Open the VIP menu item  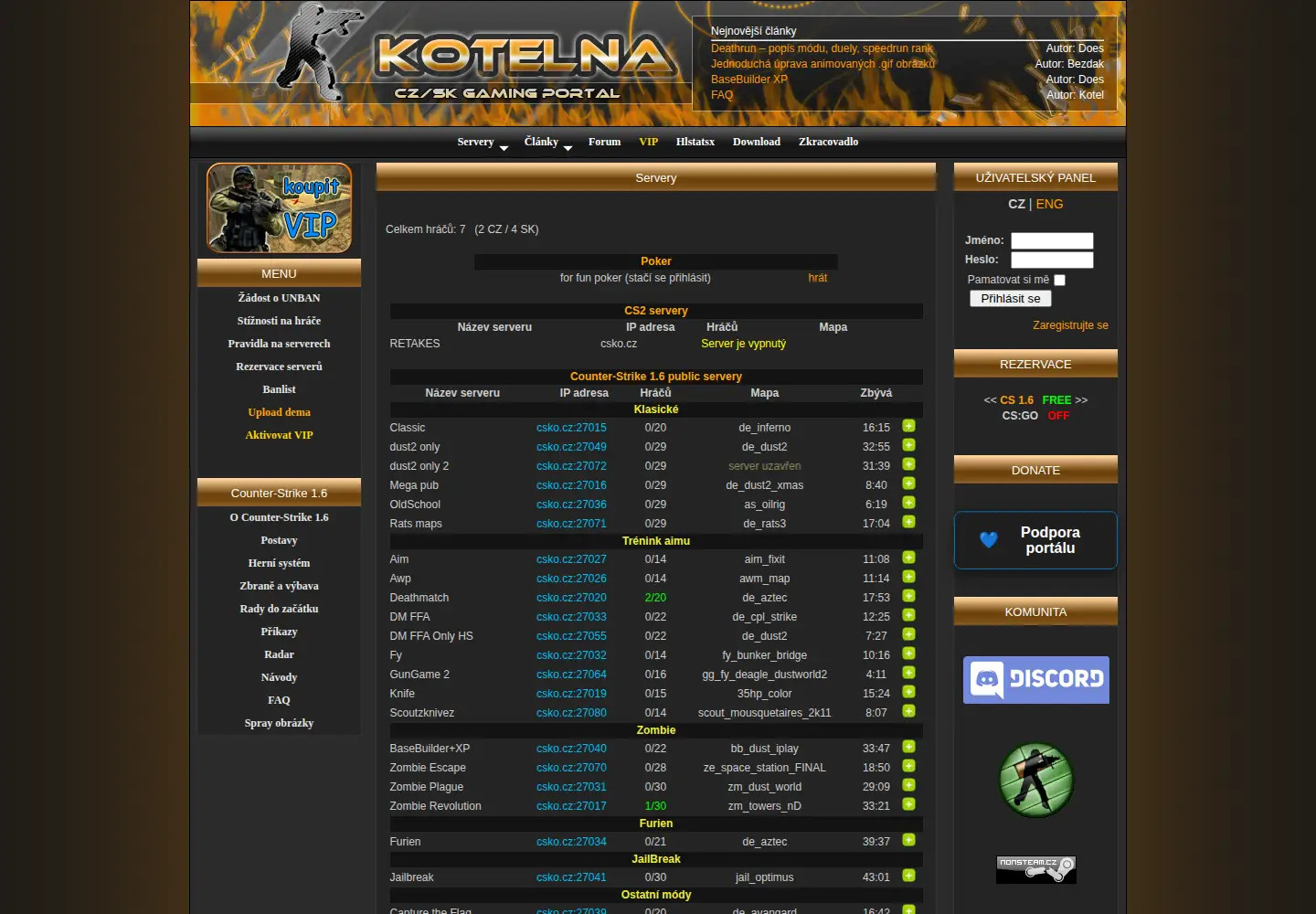coord(649,142)
